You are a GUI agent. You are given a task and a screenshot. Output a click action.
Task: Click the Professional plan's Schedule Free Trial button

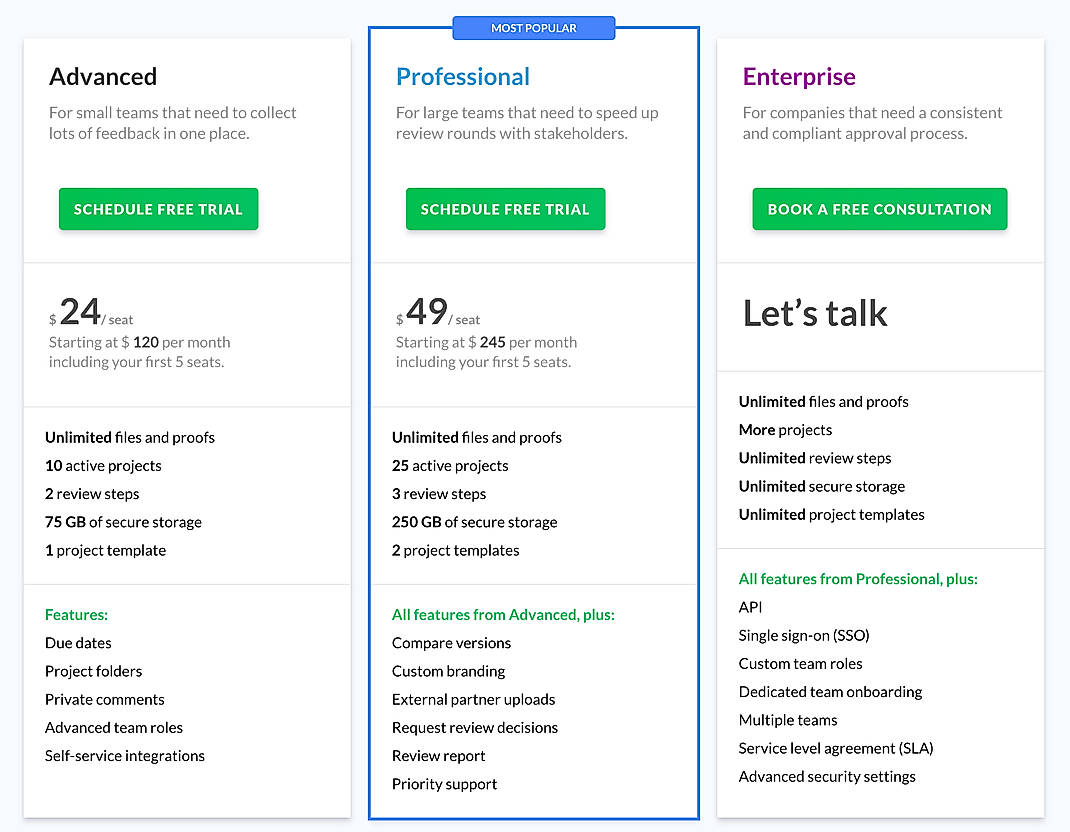pyautogui.click(x=505, y=209)
